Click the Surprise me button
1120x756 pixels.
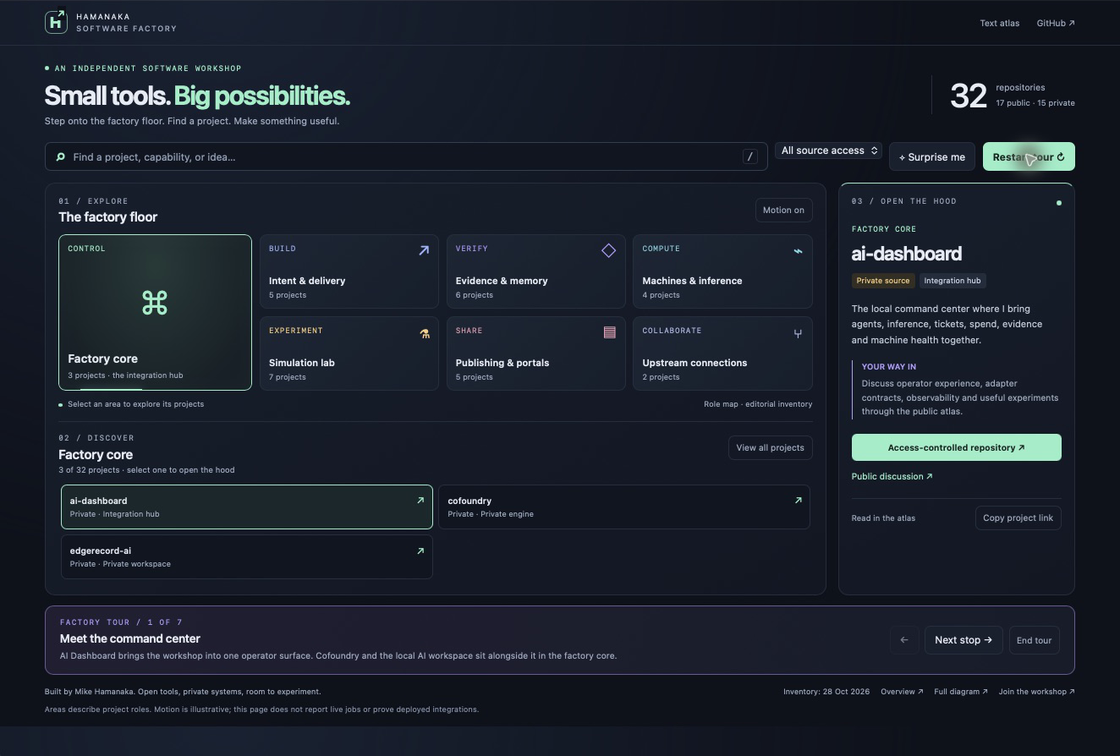point(932,156)
